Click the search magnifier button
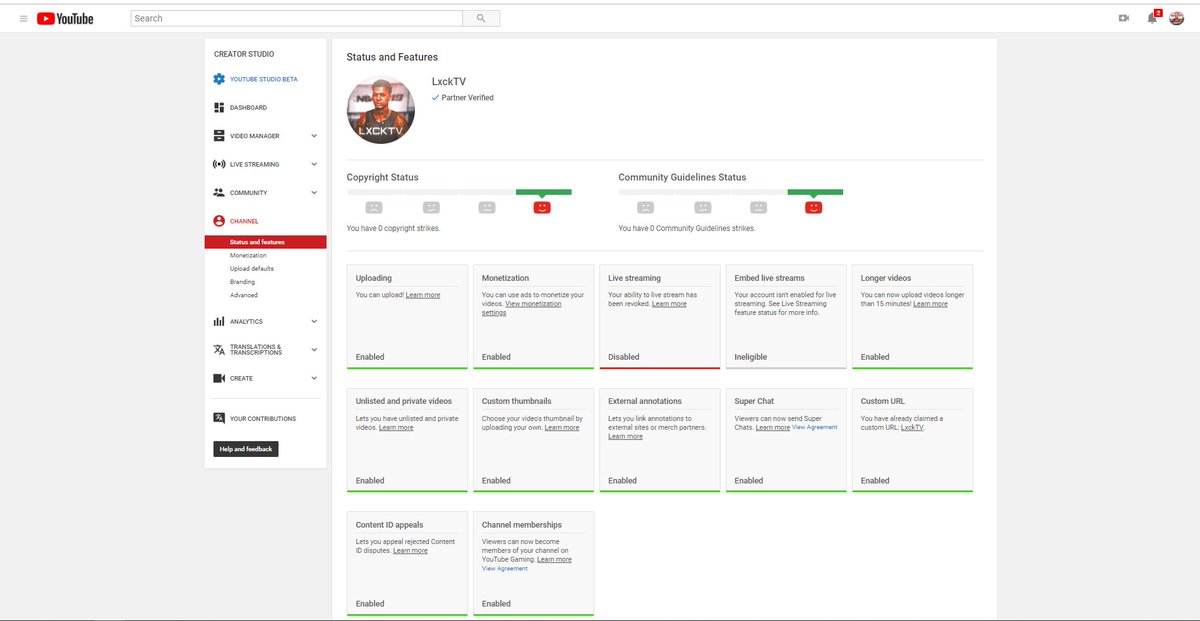This screenshot has width=1200, height=621. tap(481, 18)
